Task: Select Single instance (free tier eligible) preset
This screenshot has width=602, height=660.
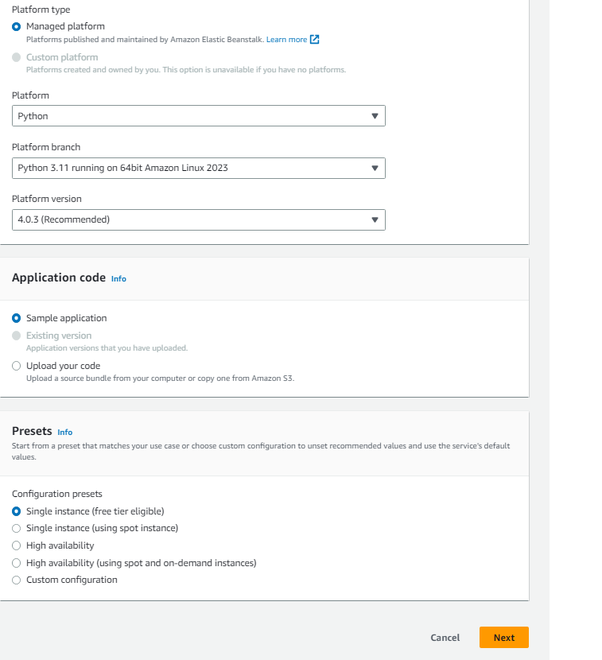Action: coord(16,511)
